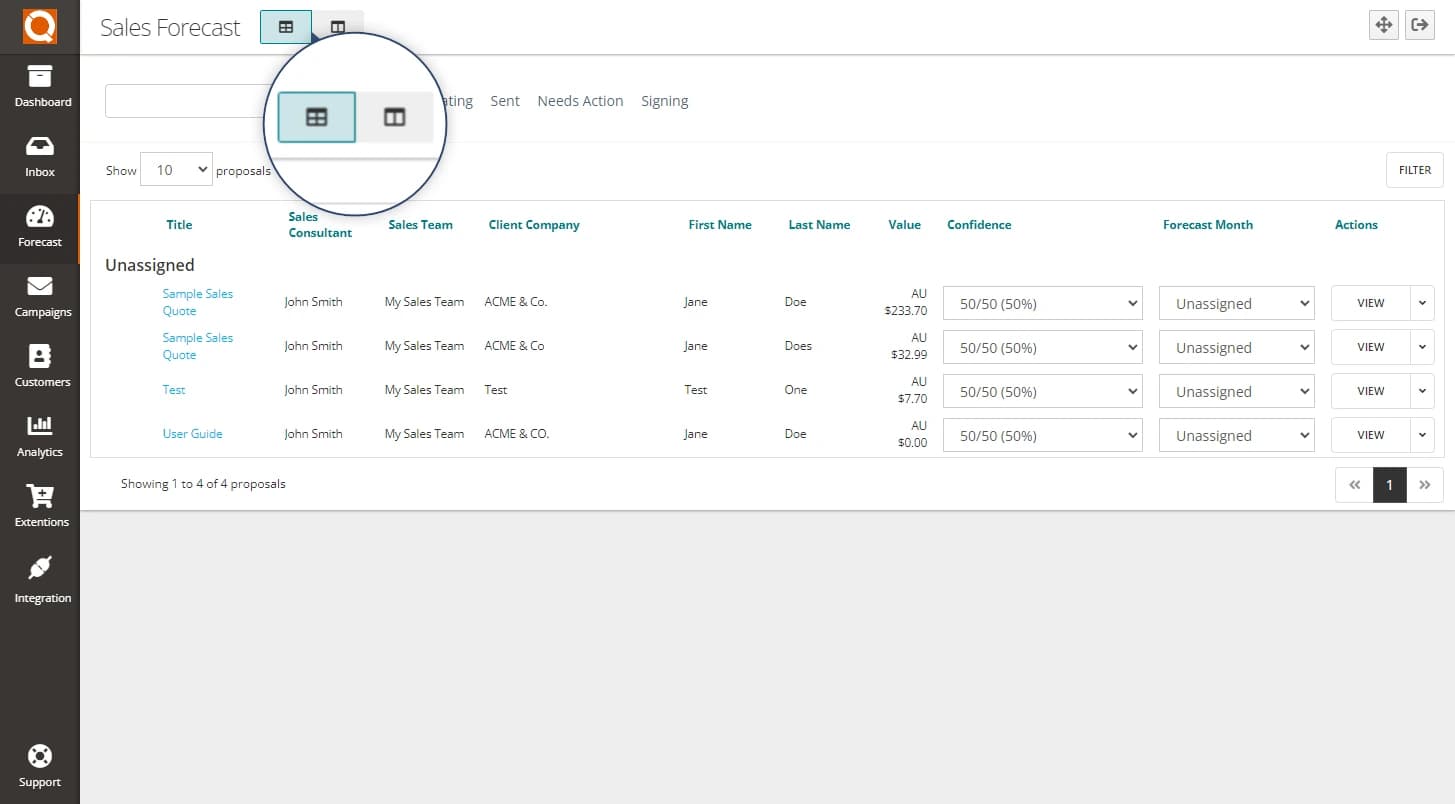Click the FILTER button
Viewport: 1455px width, 804px height.
coord(1414,169)
